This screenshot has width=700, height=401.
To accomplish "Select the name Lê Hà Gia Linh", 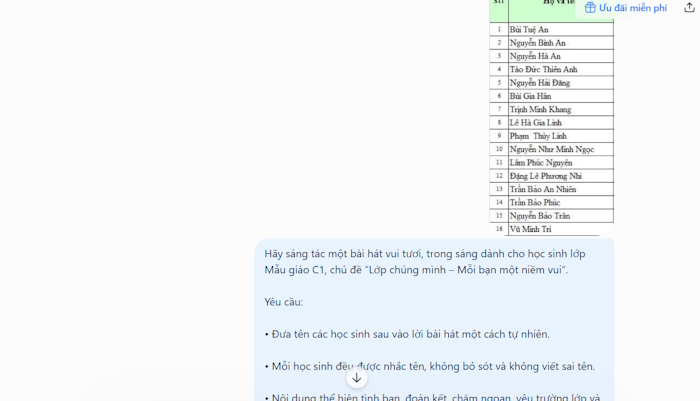I will (x=536, y=123).
